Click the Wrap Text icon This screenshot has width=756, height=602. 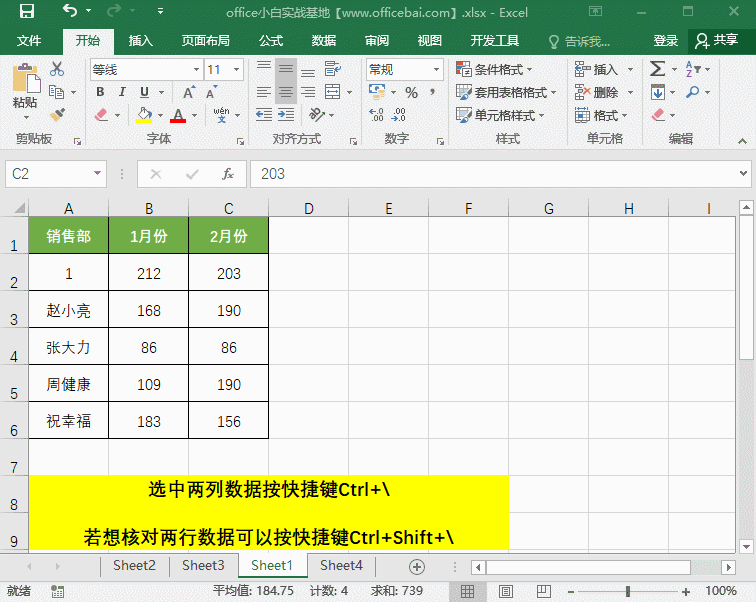click(x=333, y=69)
